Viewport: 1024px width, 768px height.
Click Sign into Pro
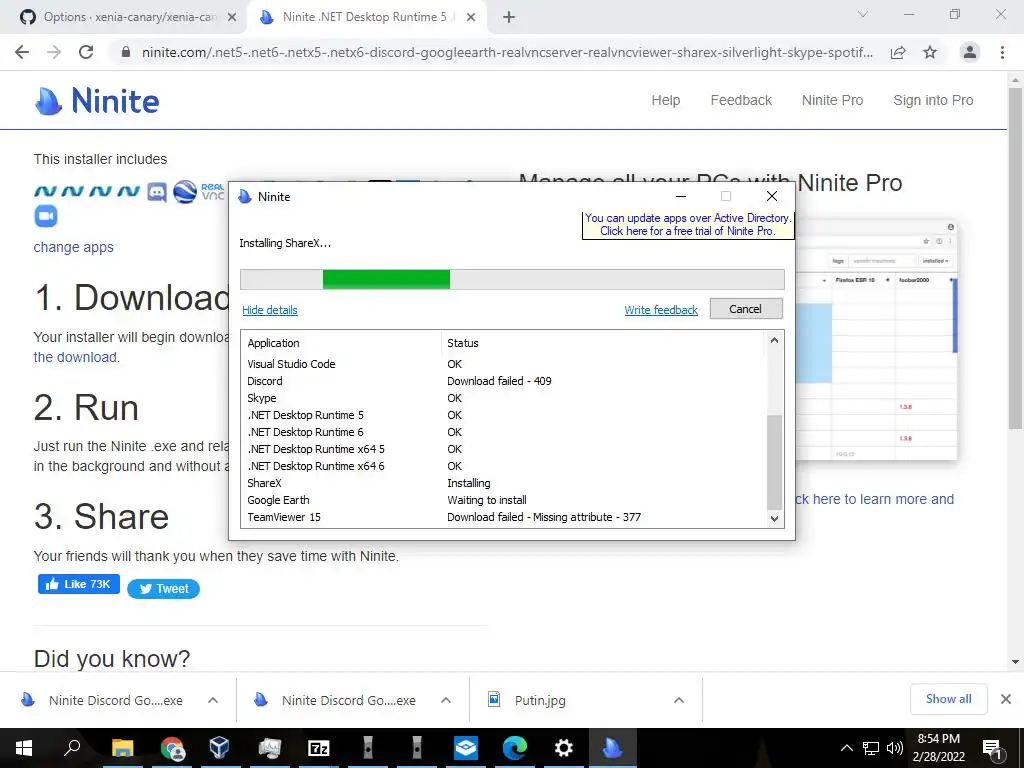[933, 100]
